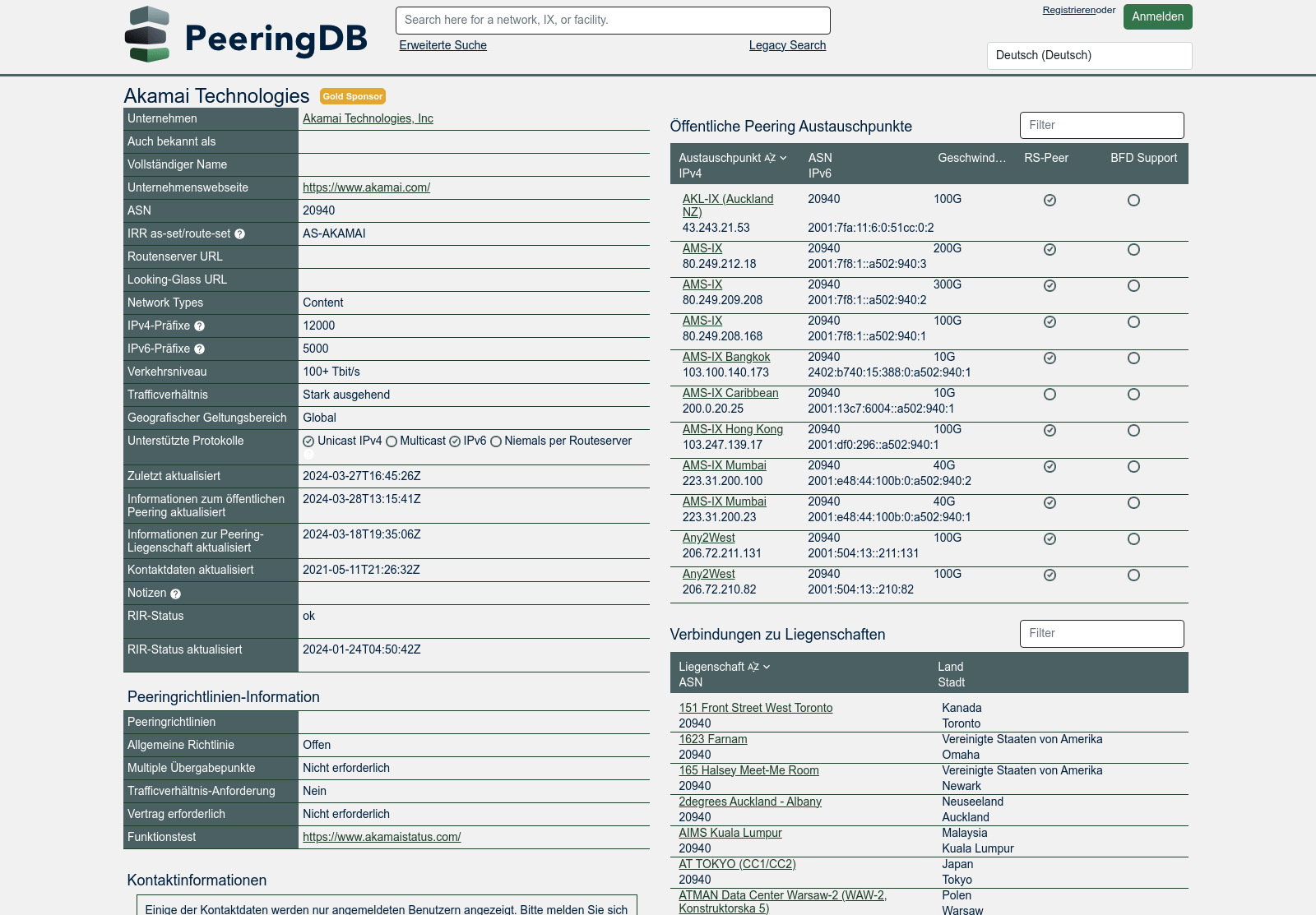Open 151 Front Street West Toronto facility

(x=755, y=708)
